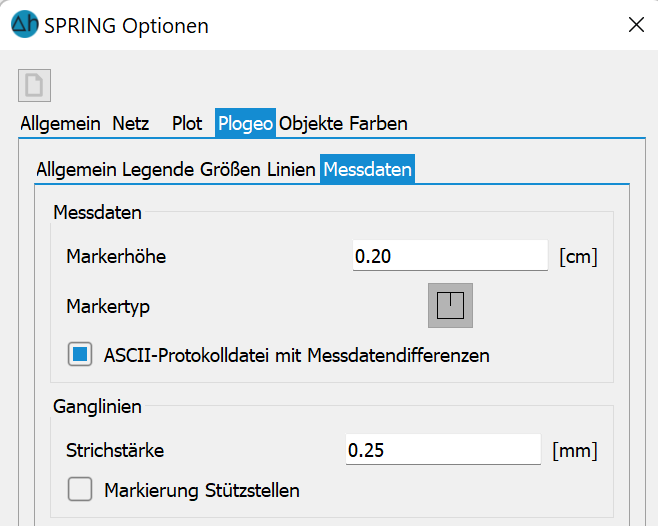
Task: Switch to the top-level Allgemein tab
Action: tap(60, 123)
